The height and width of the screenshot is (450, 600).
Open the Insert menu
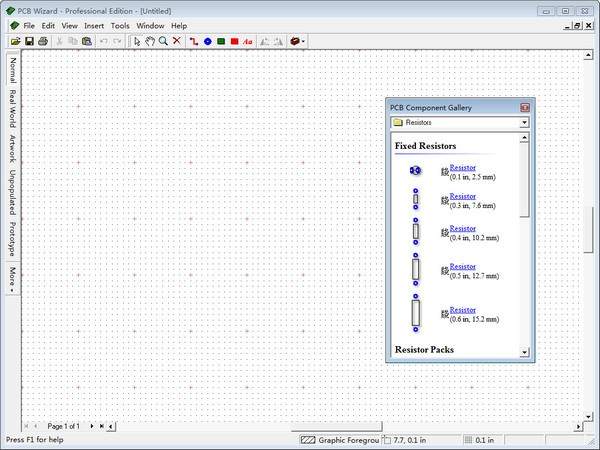(94, 25)
